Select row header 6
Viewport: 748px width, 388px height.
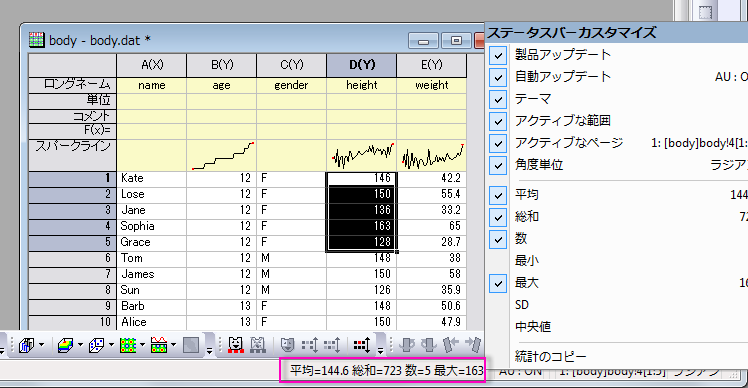point(72,259)
